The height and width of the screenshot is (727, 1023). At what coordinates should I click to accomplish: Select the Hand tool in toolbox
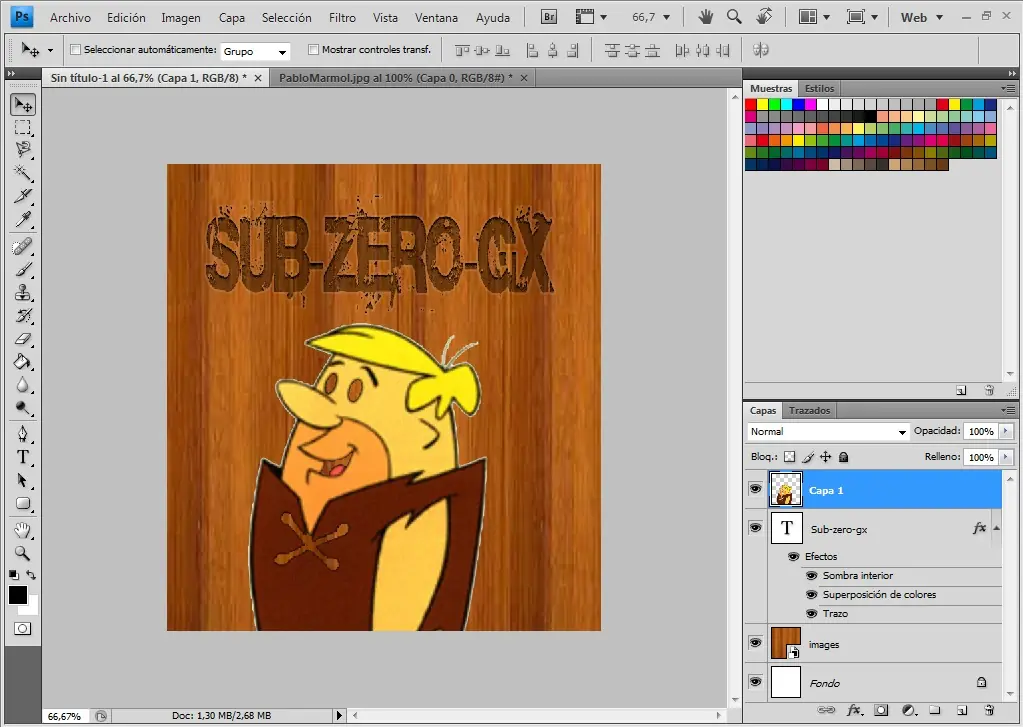[23, 530]
